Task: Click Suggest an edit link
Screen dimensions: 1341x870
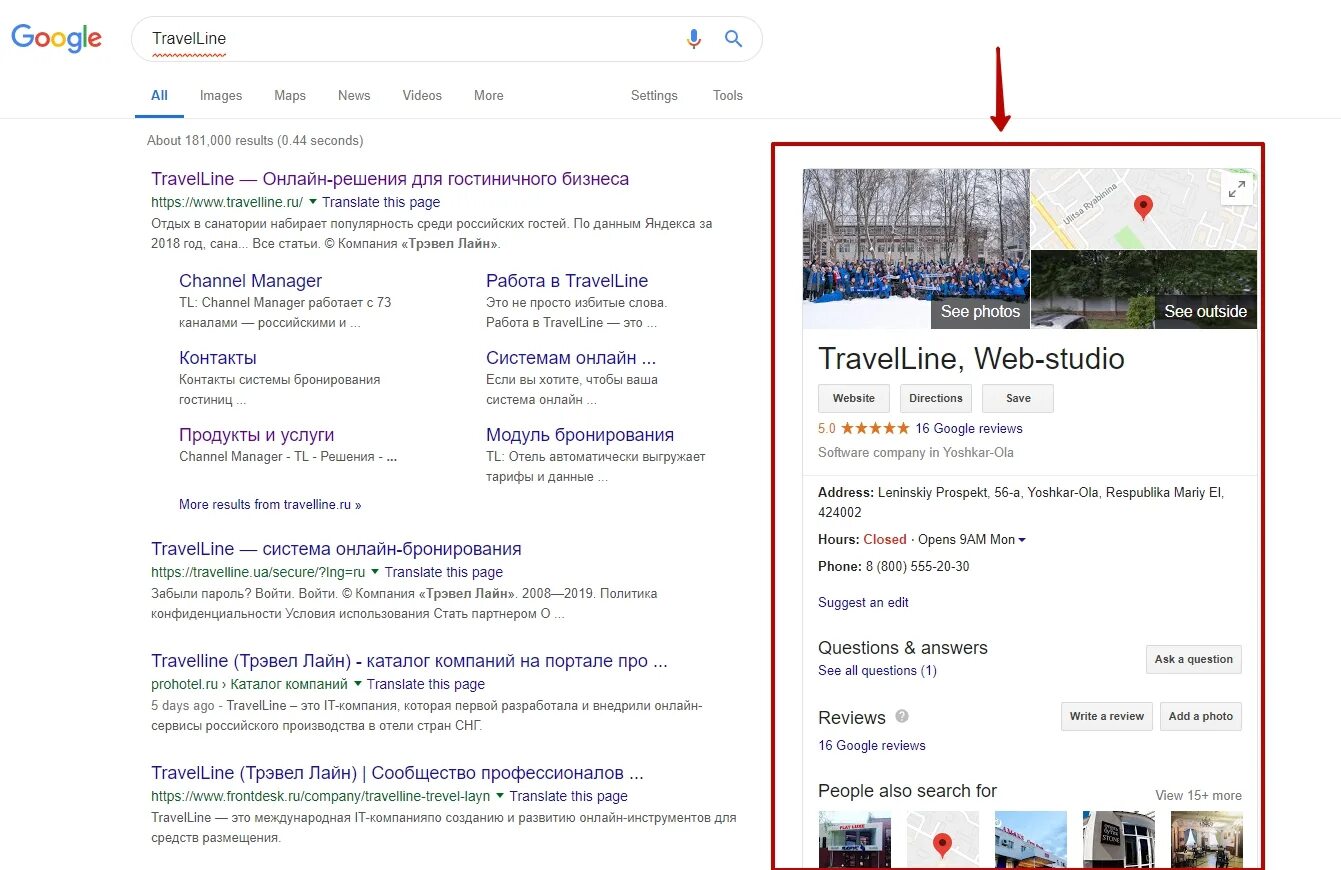Action: coord(863,602)
